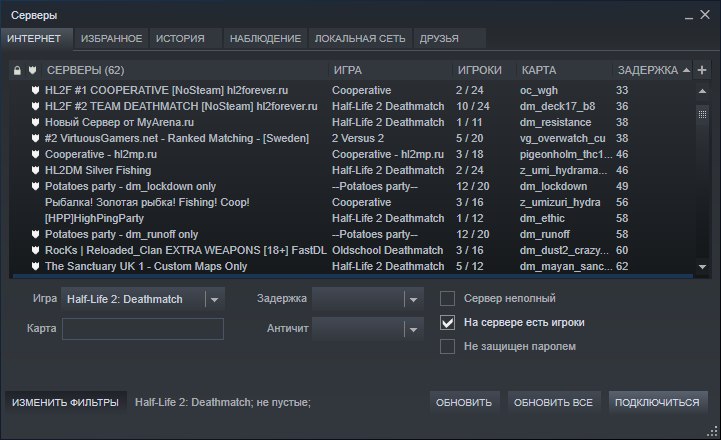The height and width of the screenshot is (440, 721).
Task: Enable the Не защищен паролем checkbox
Action: coord(447,346)
